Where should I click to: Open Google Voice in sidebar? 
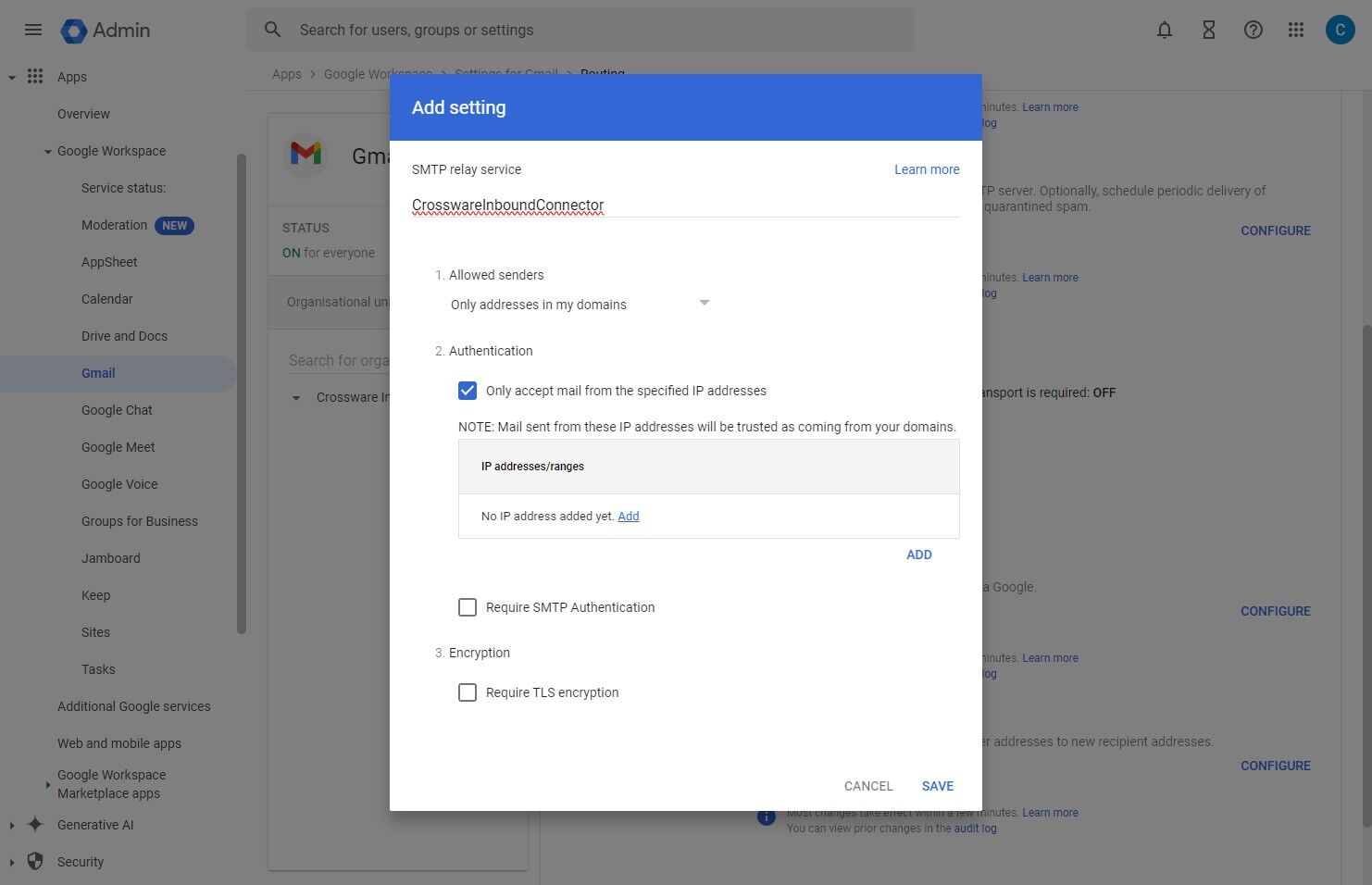[119, 484]
